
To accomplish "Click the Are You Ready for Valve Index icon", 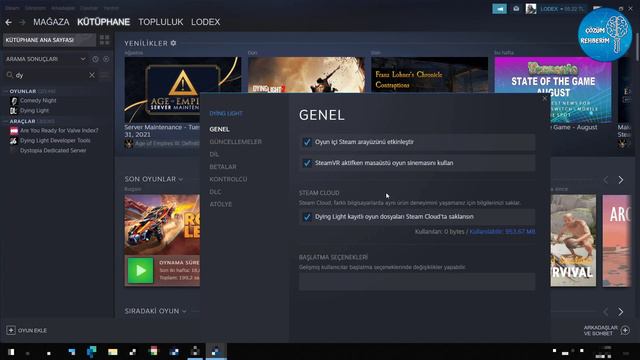I will 14,131.
